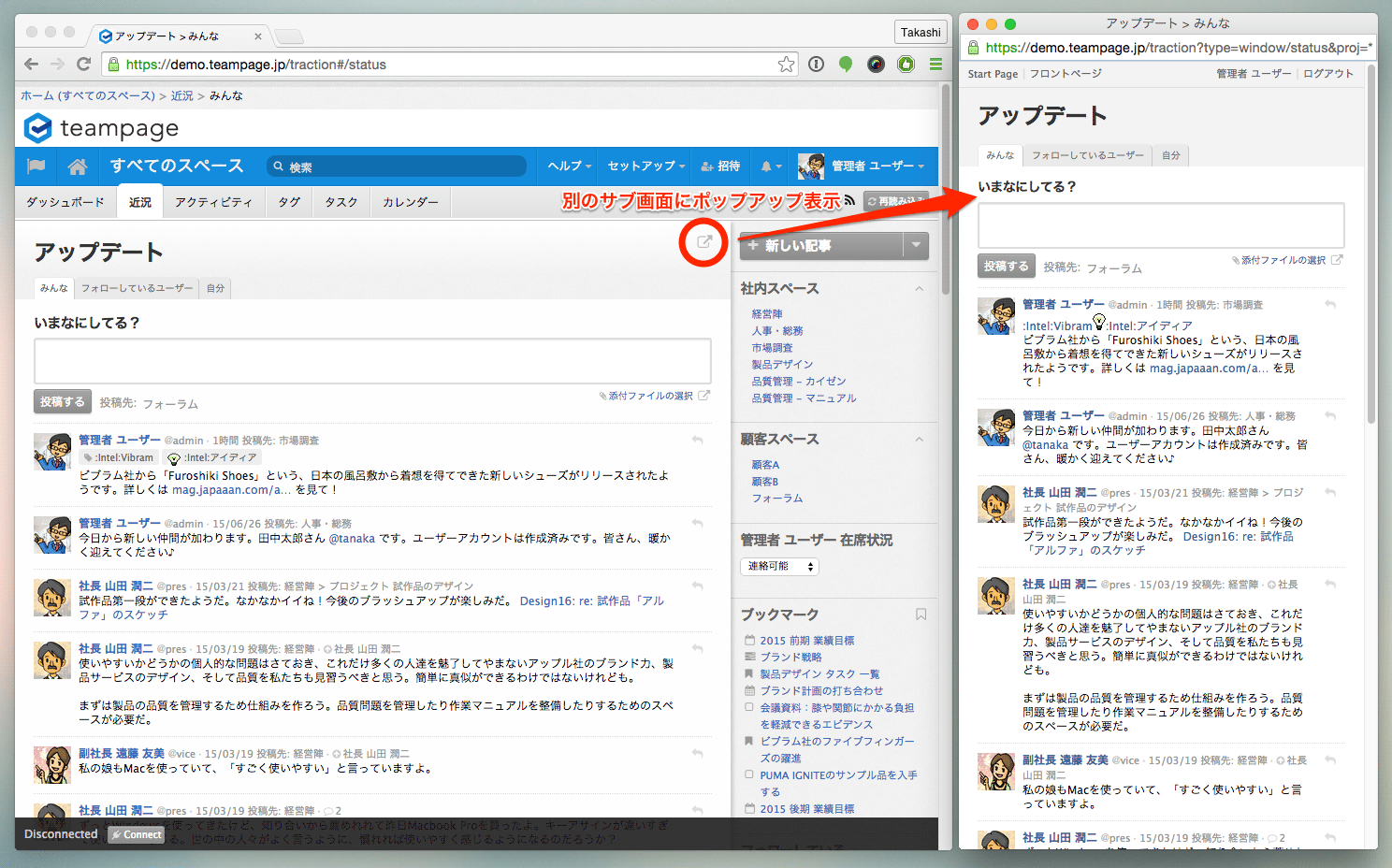Open the arrow dropdown next to 新しい記事
The image size is (1392, 868).
point(916,245)
